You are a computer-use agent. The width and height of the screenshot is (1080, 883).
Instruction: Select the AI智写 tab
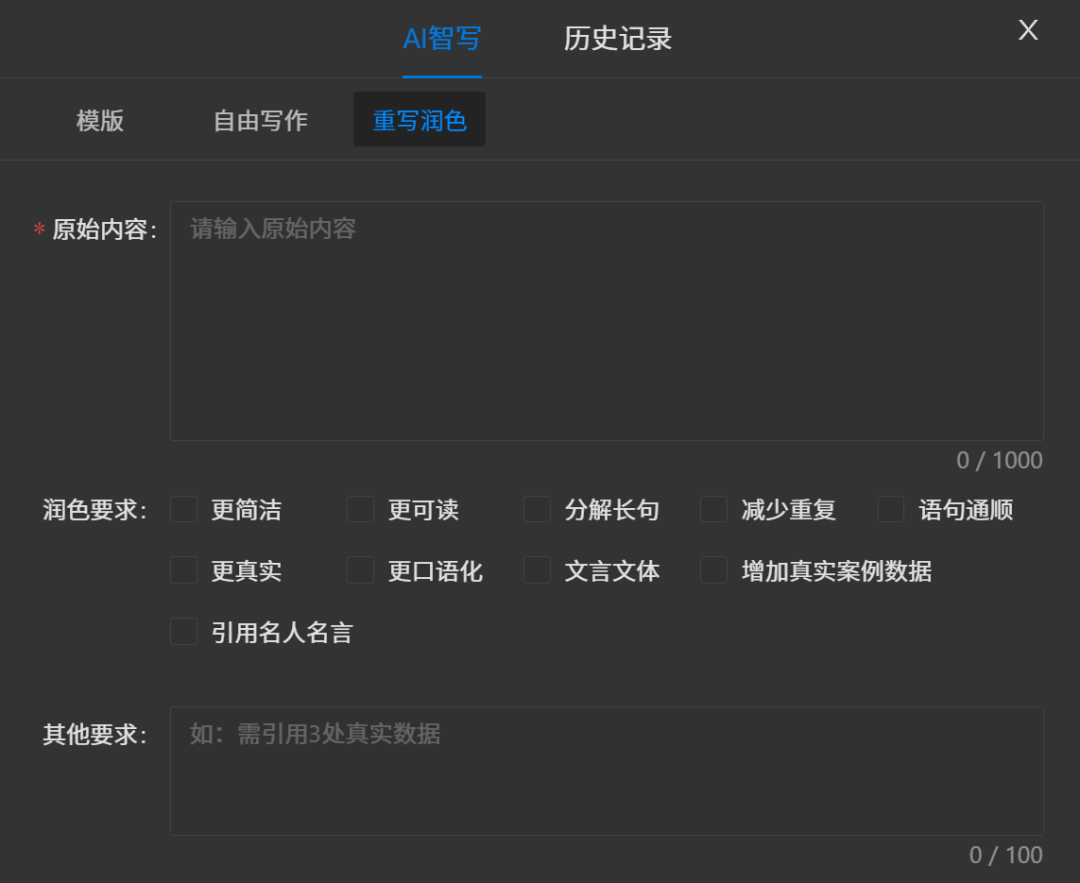coord(441,38)
